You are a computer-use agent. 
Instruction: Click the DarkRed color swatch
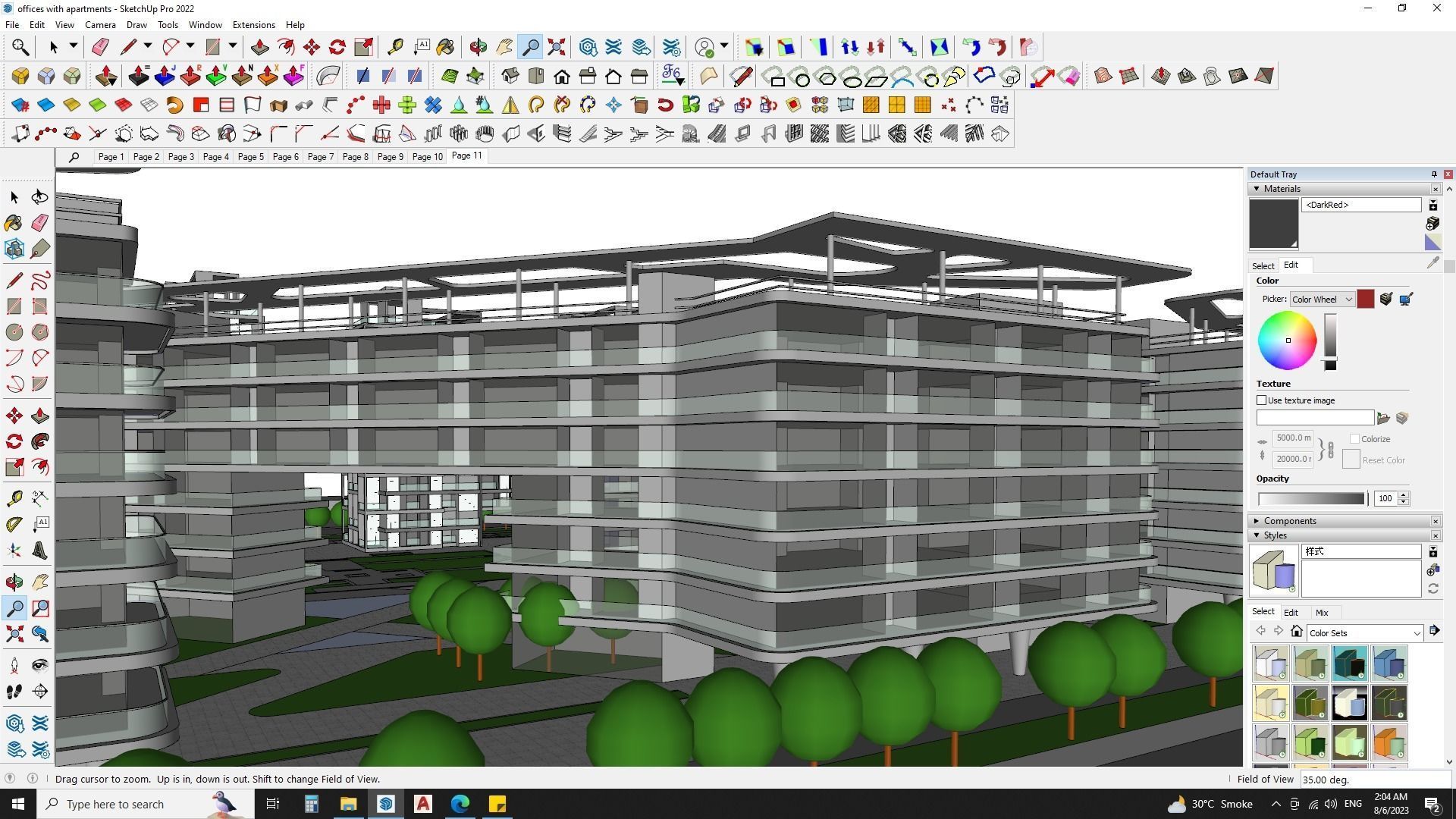[x=1365, y=300]
